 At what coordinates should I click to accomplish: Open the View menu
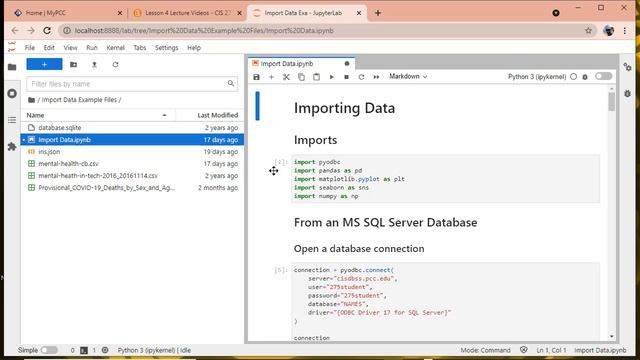(70, 48)
